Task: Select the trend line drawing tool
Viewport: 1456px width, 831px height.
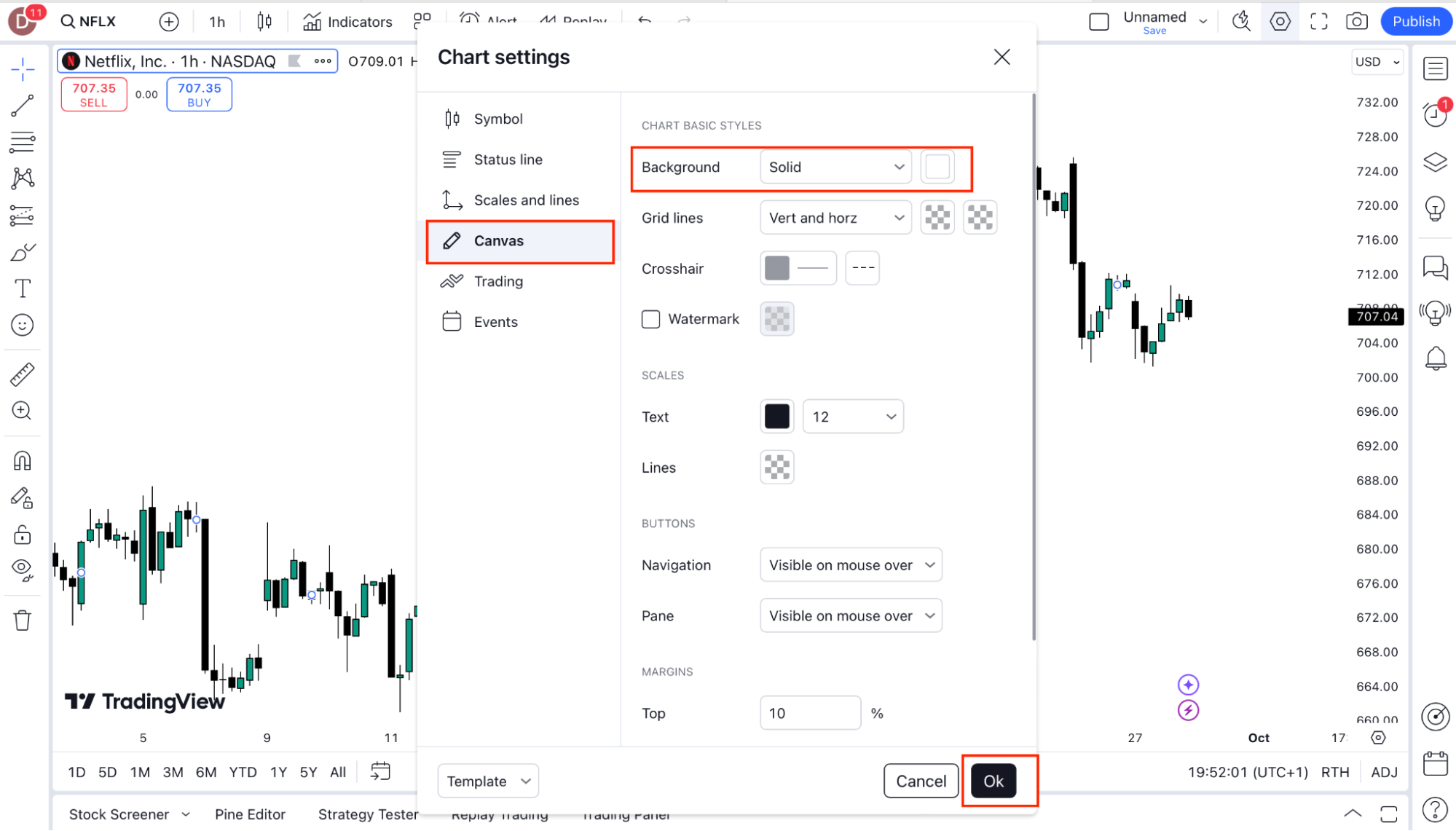Action: tap(22, 106)
